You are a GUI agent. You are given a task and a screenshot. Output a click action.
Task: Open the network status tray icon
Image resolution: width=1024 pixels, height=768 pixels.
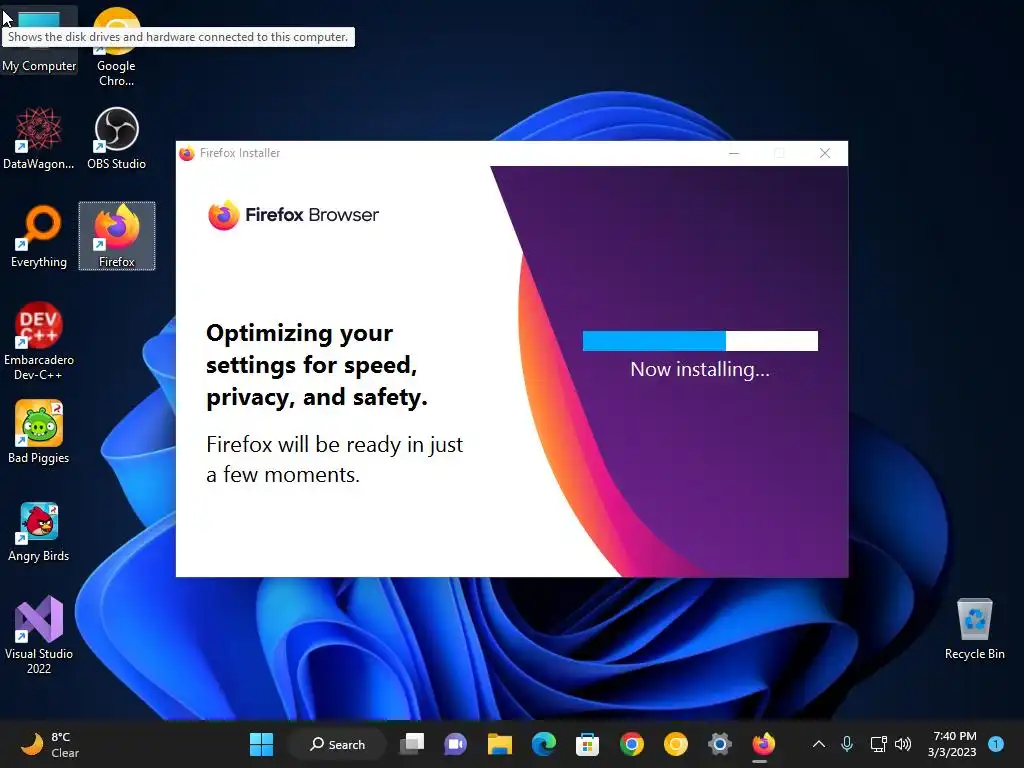click(x=878, y=744)
